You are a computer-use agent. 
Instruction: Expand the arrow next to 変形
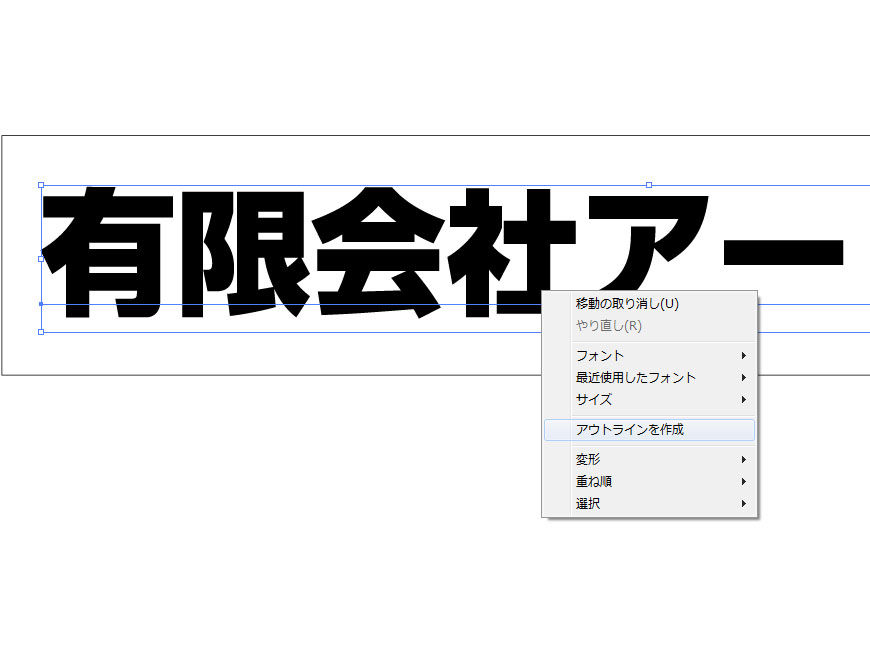click(x=743, y=460)
